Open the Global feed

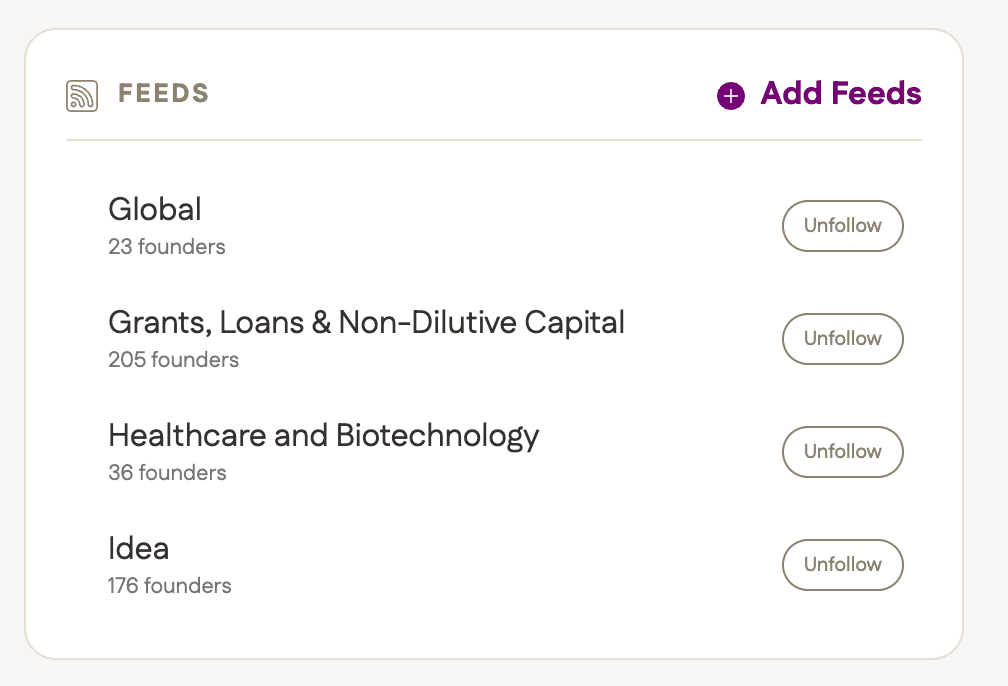point(154,209)
